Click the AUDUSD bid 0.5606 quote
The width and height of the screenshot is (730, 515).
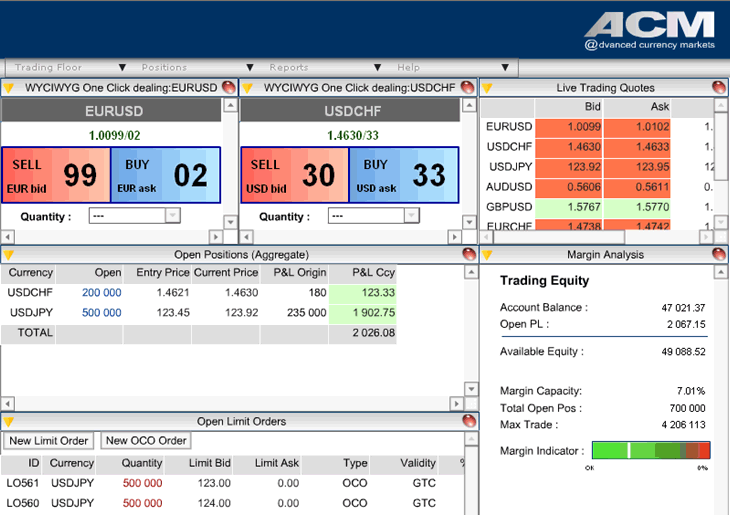(569, 187)
